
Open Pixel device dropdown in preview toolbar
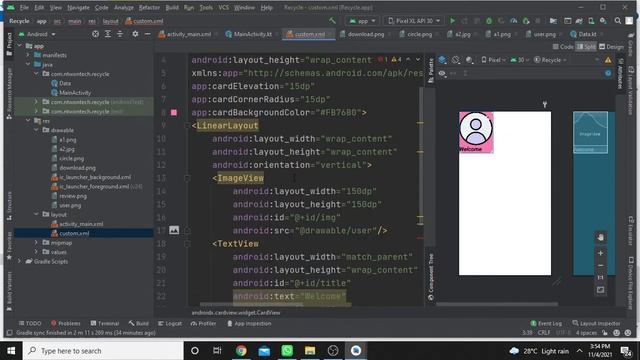tap(493, 60)
